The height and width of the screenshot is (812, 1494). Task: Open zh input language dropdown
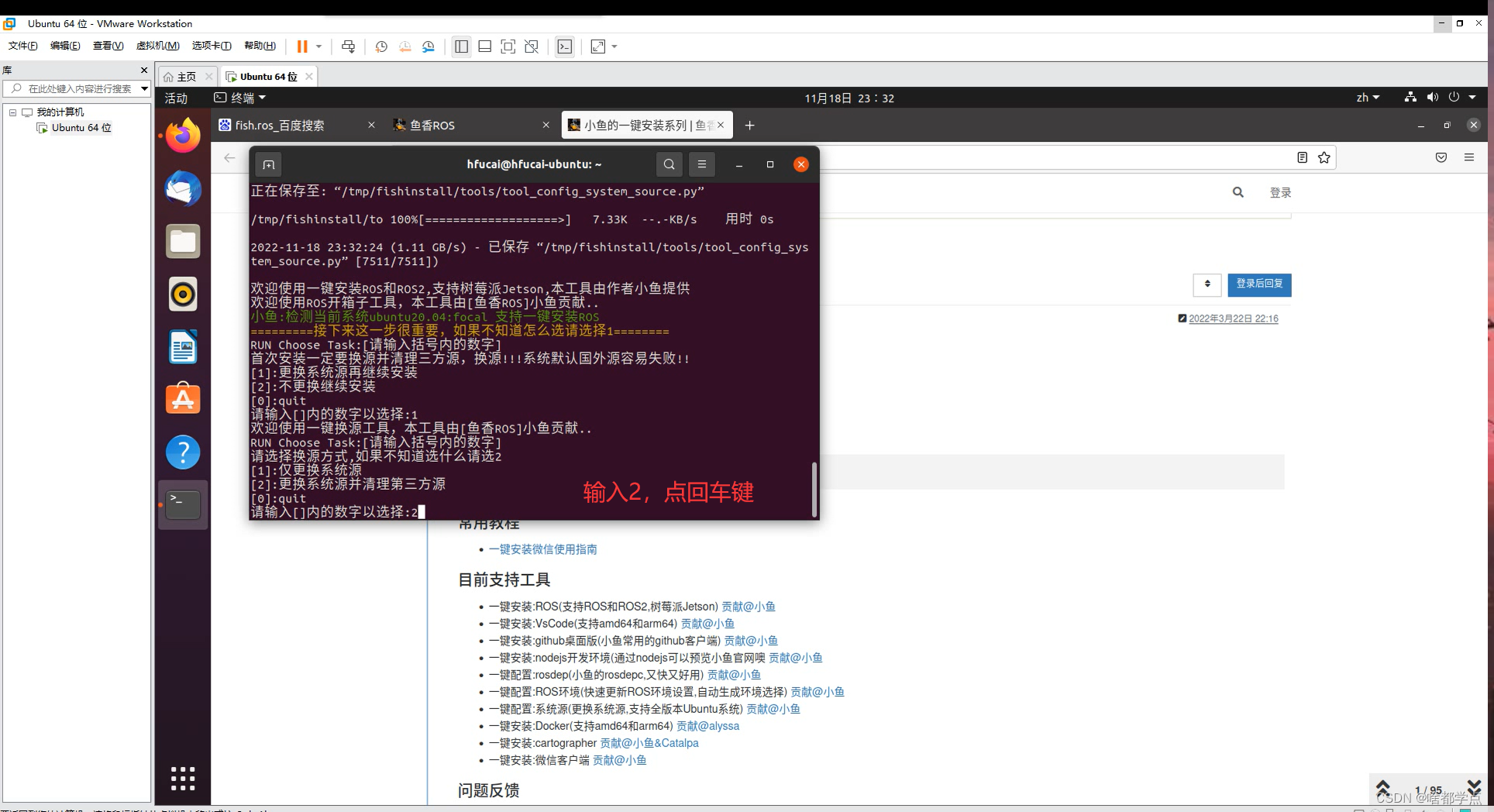point(1368,98)
